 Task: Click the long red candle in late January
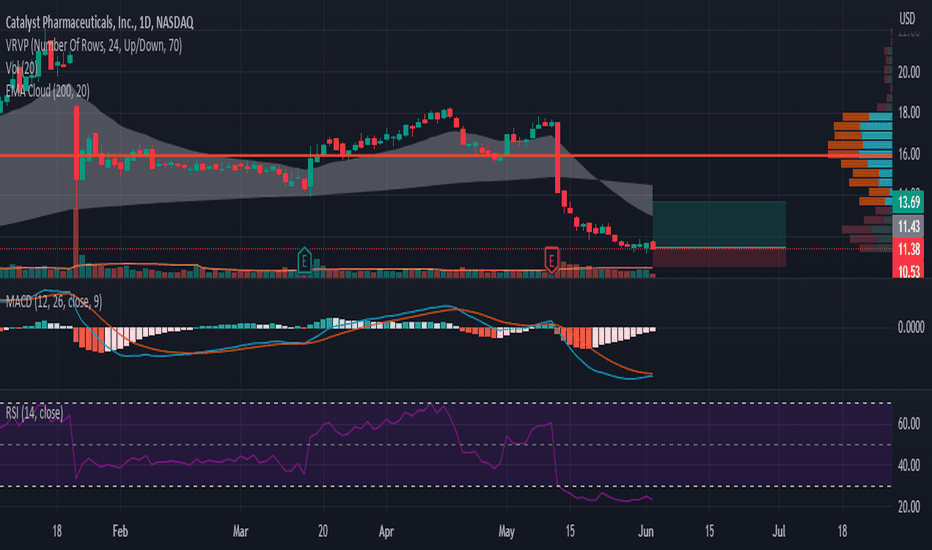76,143
